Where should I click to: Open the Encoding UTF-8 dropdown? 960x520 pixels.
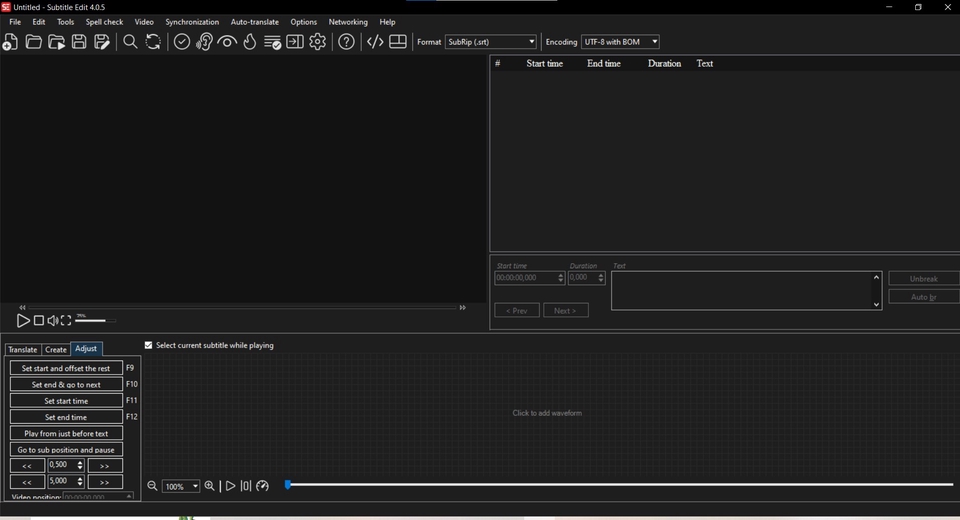[620, 42]
